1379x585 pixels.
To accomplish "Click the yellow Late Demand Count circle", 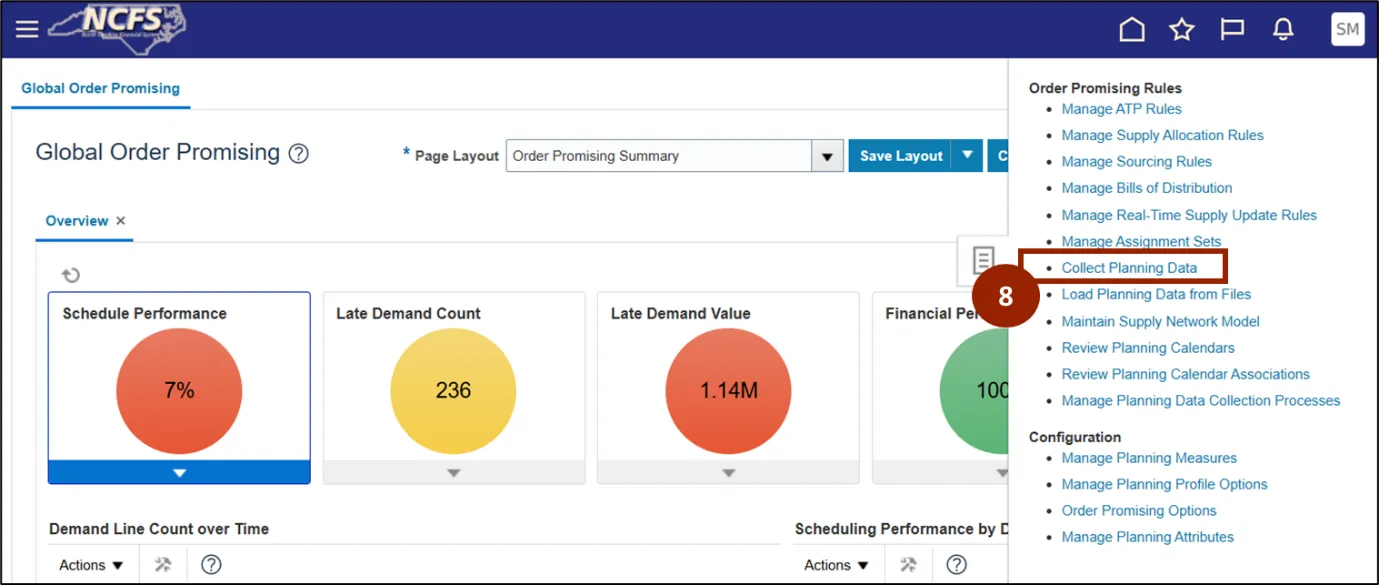I will pos(453,390).
